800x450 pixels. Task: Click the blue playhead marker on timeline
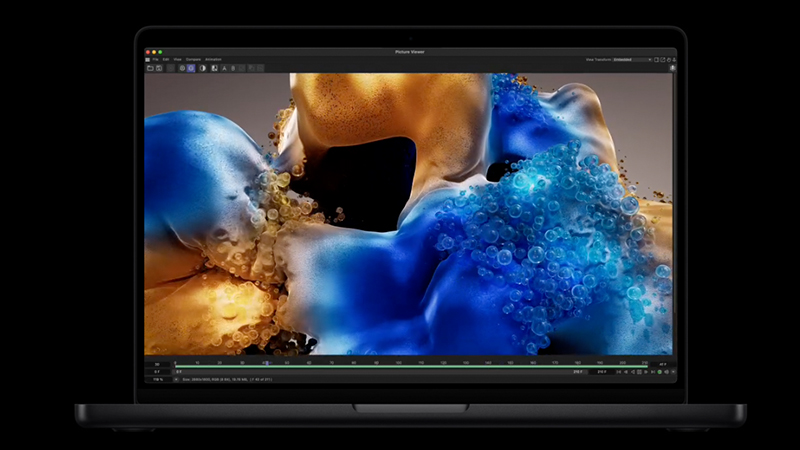pos(266,363)
